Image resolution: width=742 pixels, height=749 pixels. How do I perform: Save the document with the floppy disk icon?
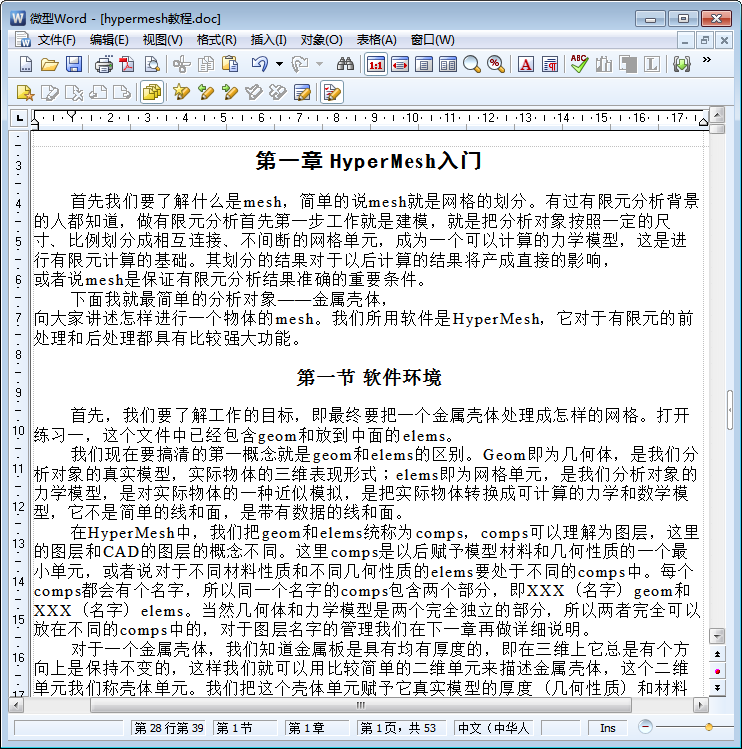coord(74,64)
